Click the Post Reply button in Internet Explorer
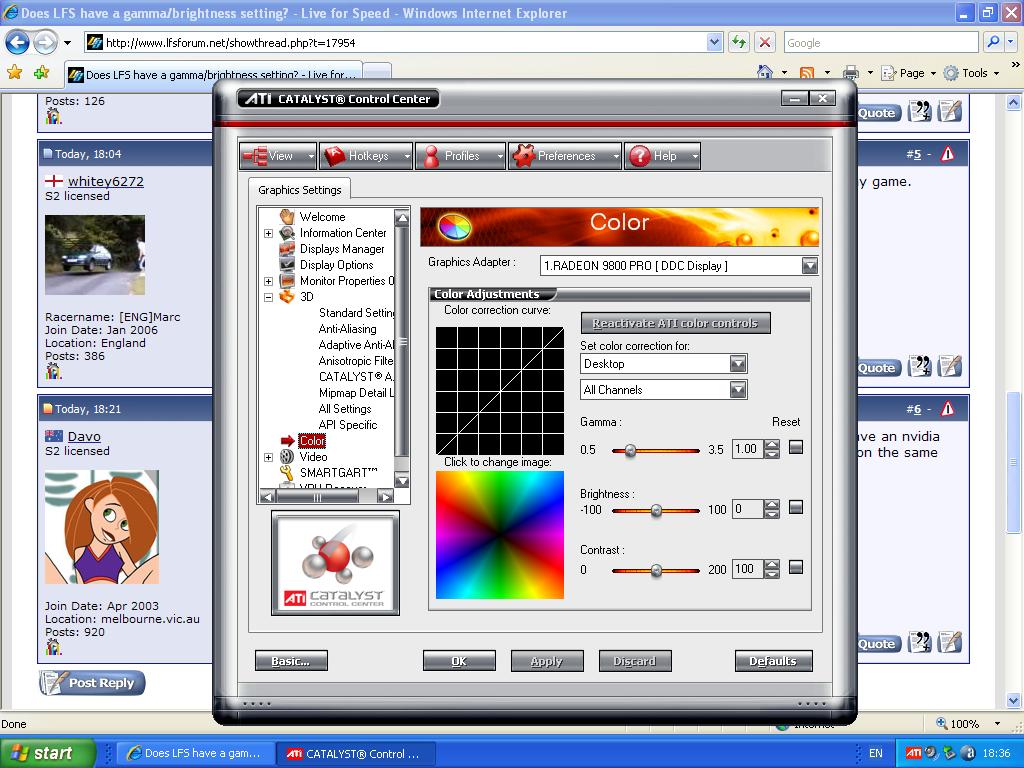 (92, 682)
